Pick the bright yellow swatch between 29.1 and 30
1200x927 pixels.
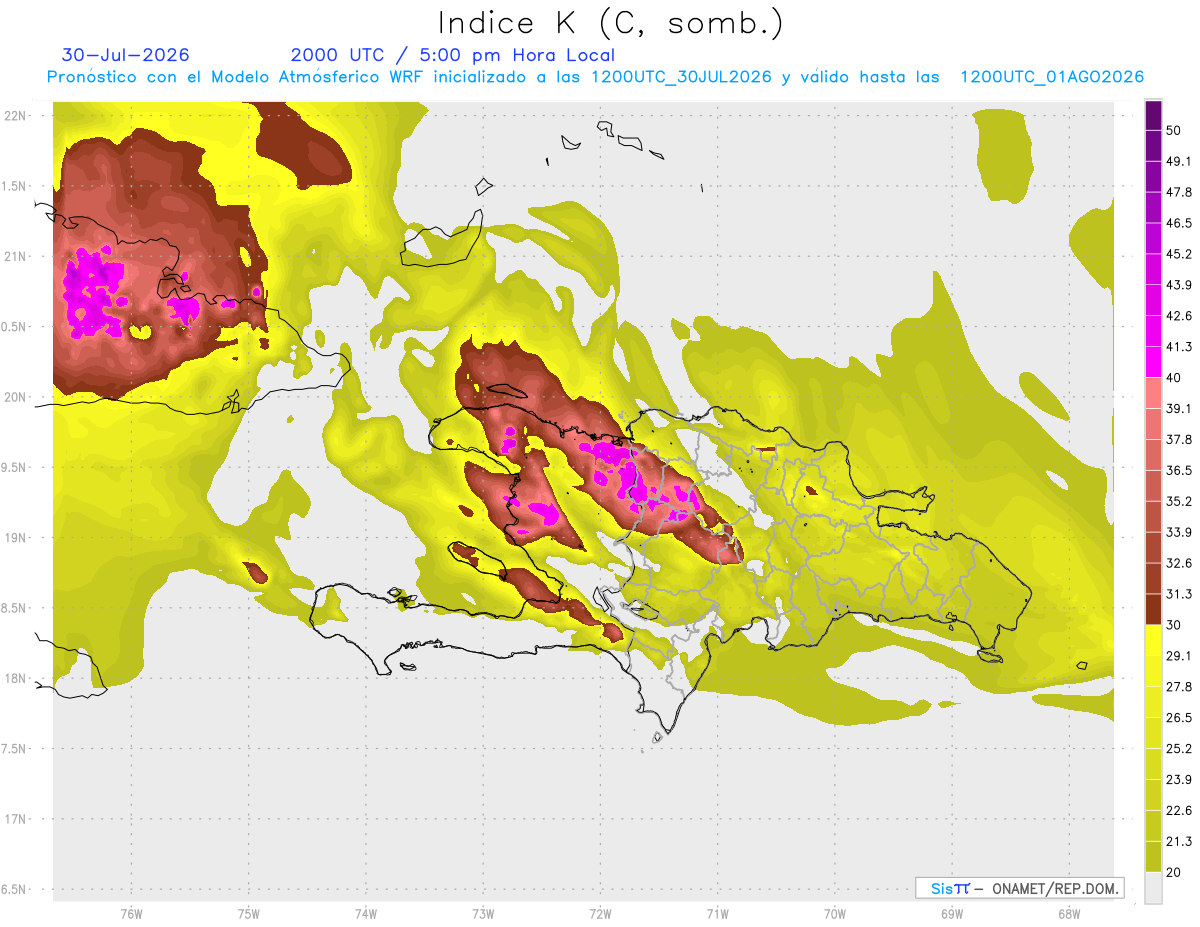[1153, 640]
